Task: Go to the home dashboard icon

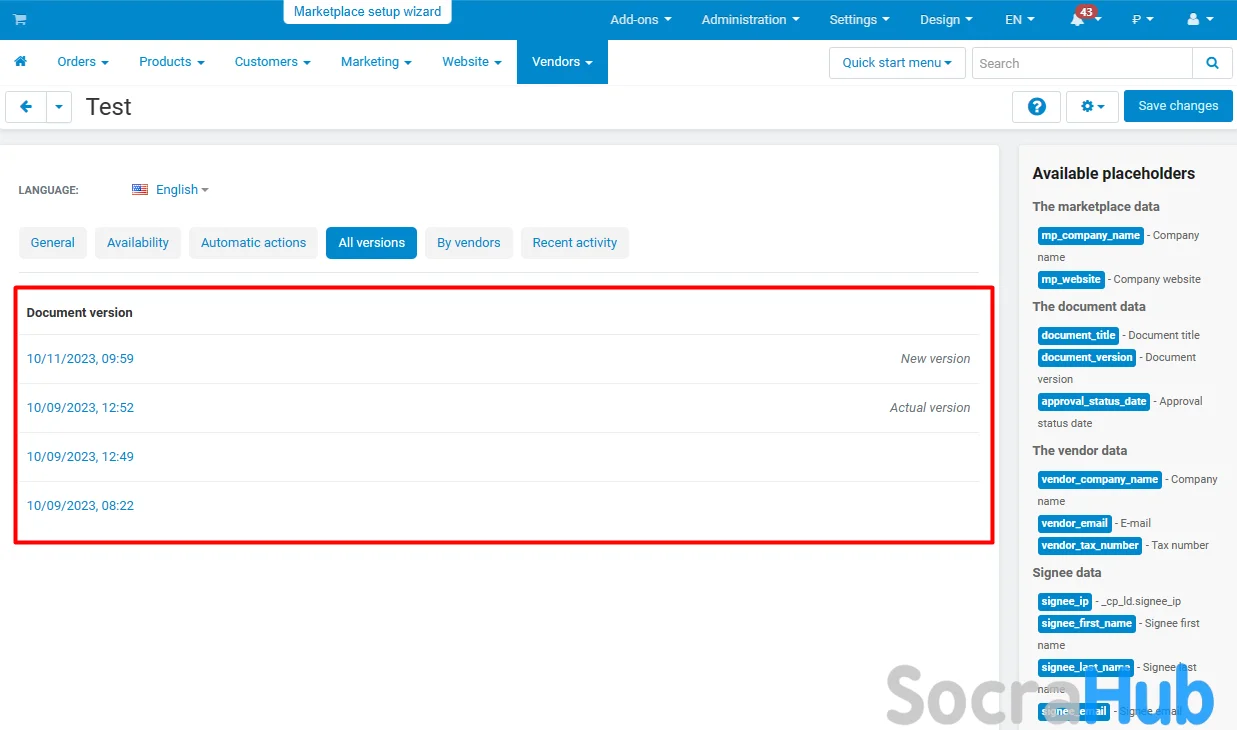Action: (20, 62)
